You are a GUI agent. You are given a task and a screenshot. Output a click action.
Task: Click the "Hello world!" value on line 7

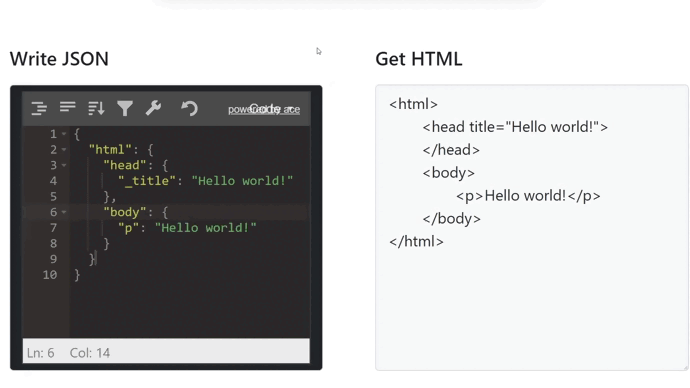tap(206, 228)
